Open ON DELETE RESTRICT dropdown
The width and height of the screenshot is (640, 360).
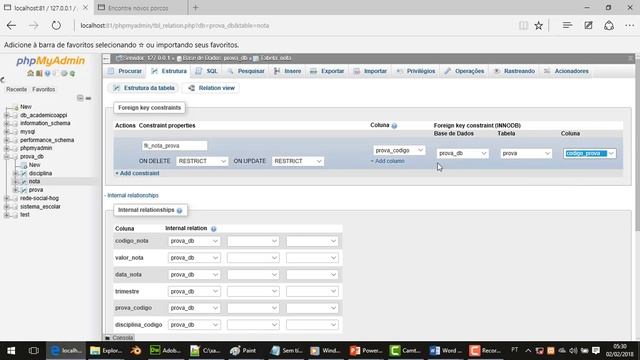tap(202, 161)
